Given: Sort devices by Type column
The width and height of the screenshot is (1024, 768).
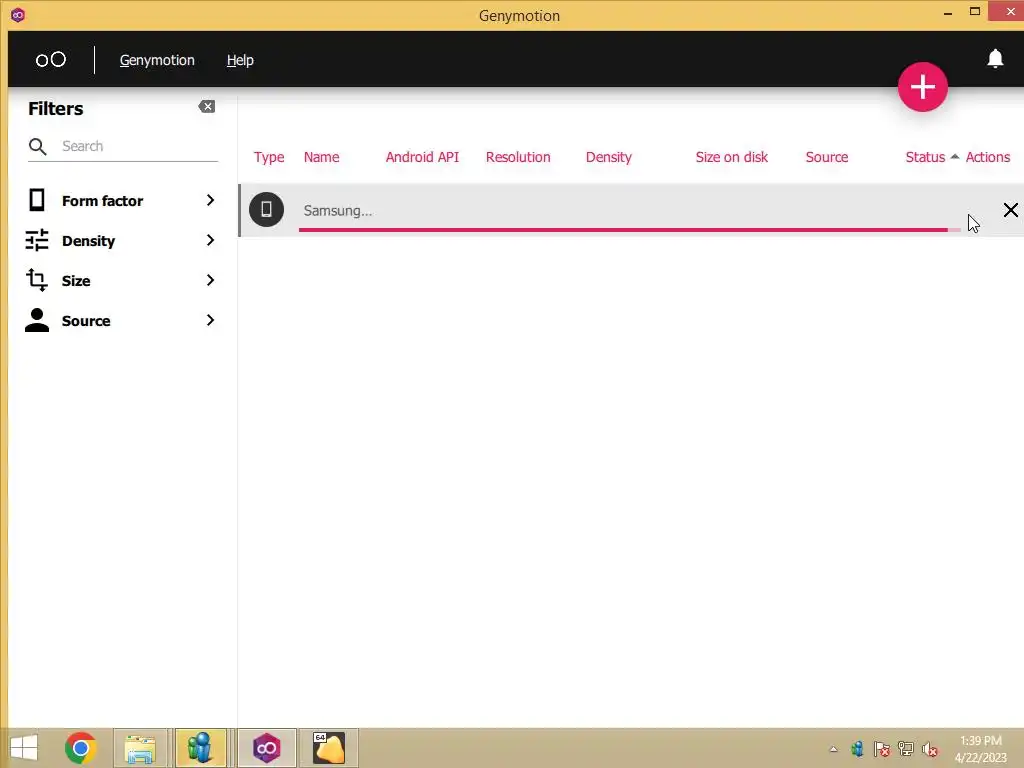Looking at the screenshot, I should click(269, 157).
